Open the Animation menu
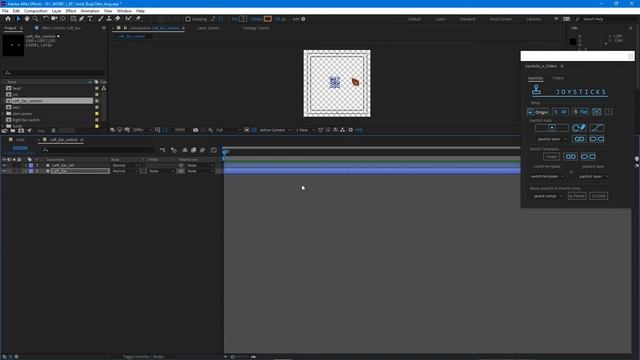Viewport: 640px width, 360px height. tap(90, 11)
